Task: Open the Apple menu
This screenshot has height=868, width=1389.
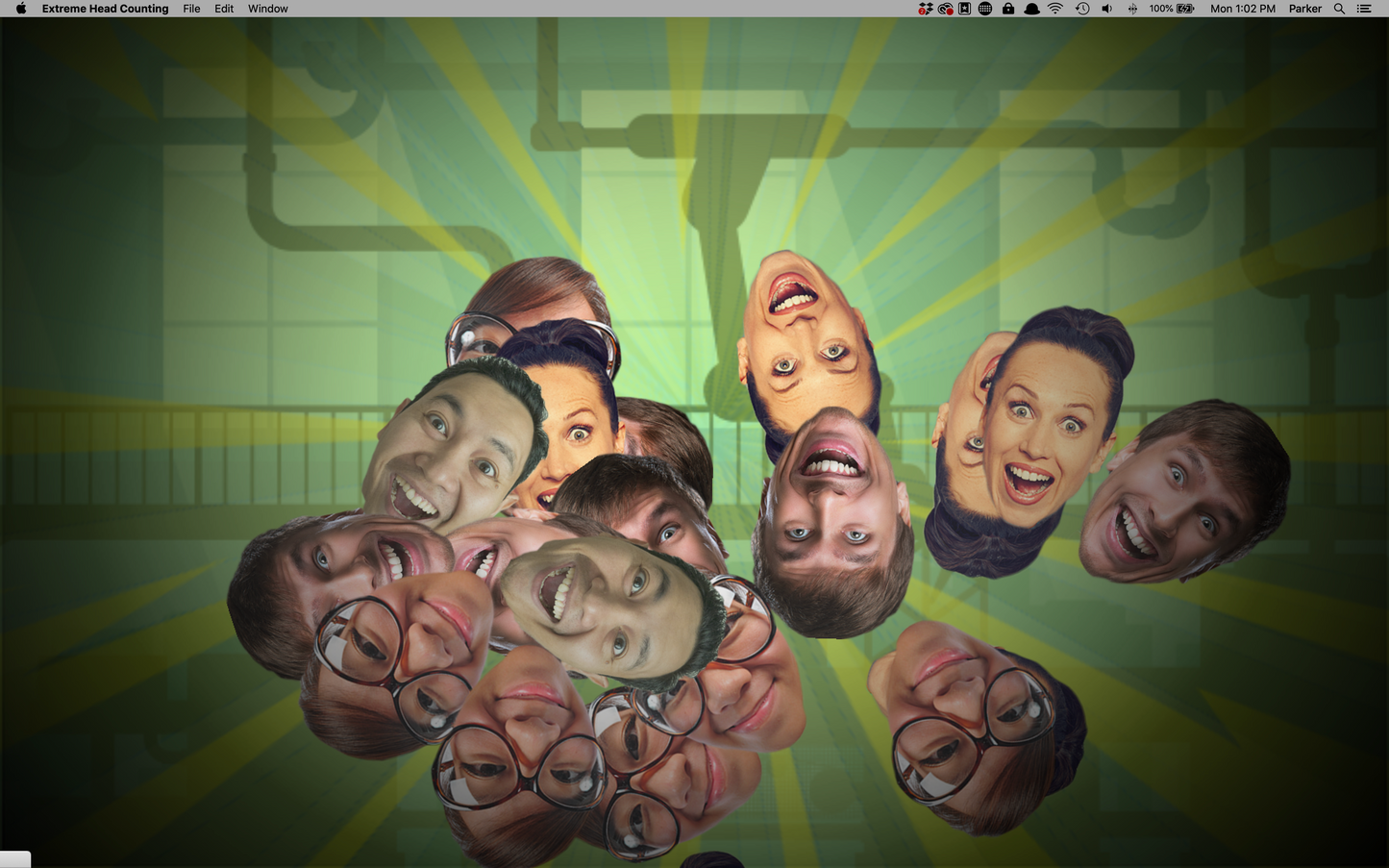Action: tap(21, 9)
